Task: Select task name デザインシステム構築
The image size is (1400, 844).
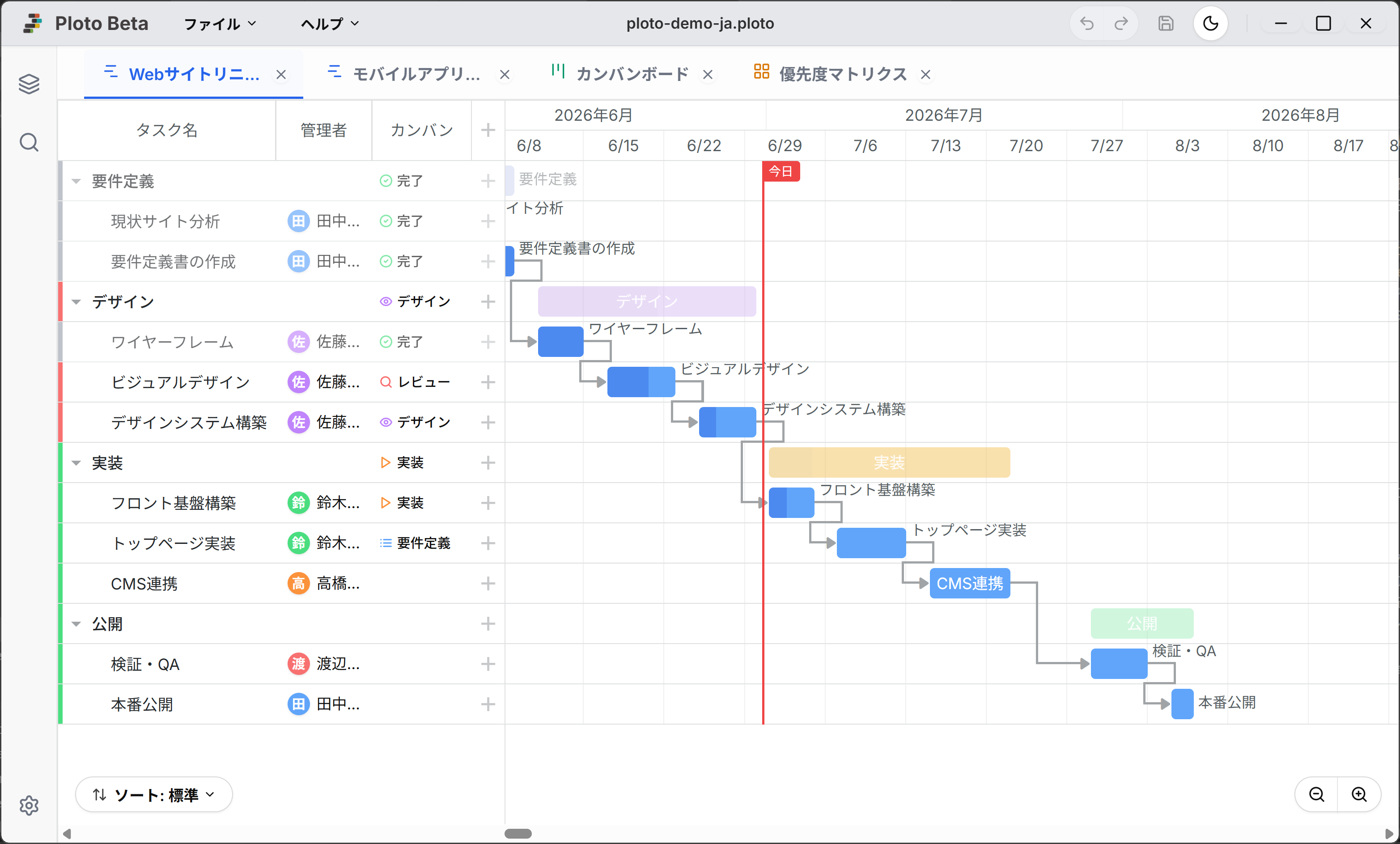Action: click(x=189, y=422)
